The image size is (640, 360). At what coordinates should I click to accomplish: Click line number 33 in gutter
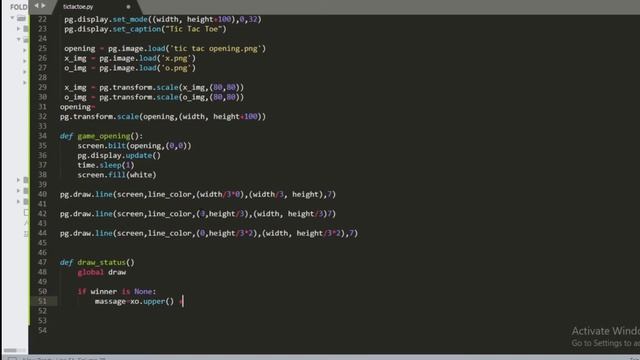tap(42, 126)
